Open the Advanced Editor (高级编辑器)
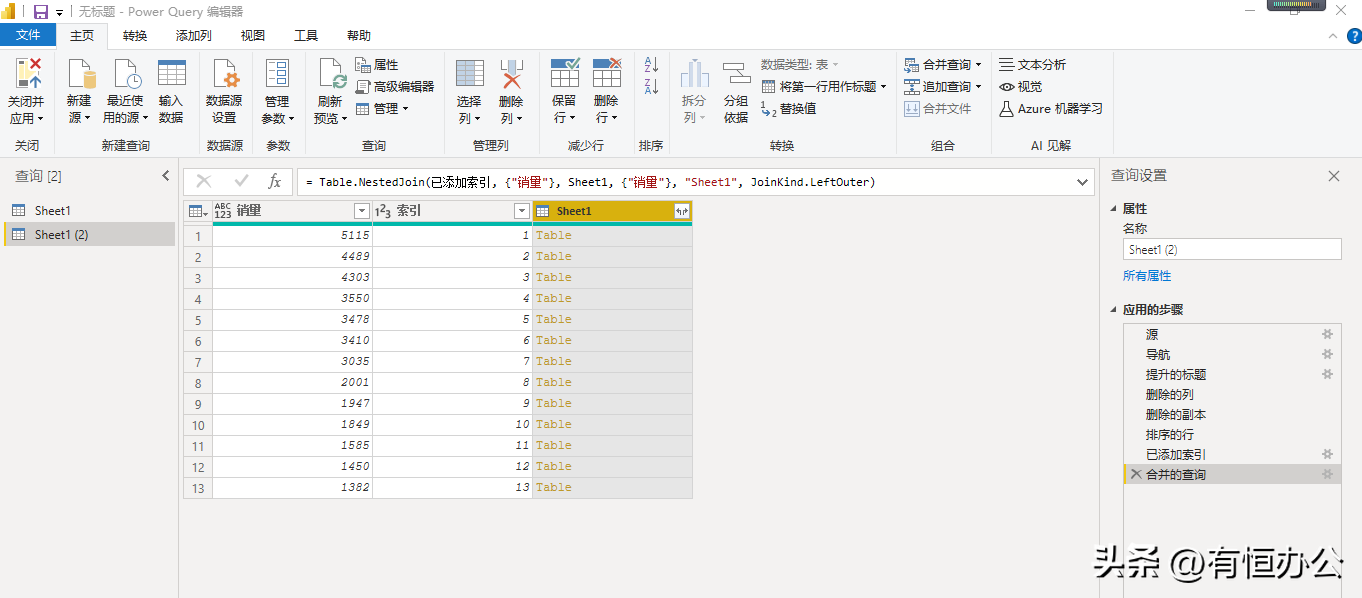This screenshot has height=598, width=1362. click(x=395, y=87)
